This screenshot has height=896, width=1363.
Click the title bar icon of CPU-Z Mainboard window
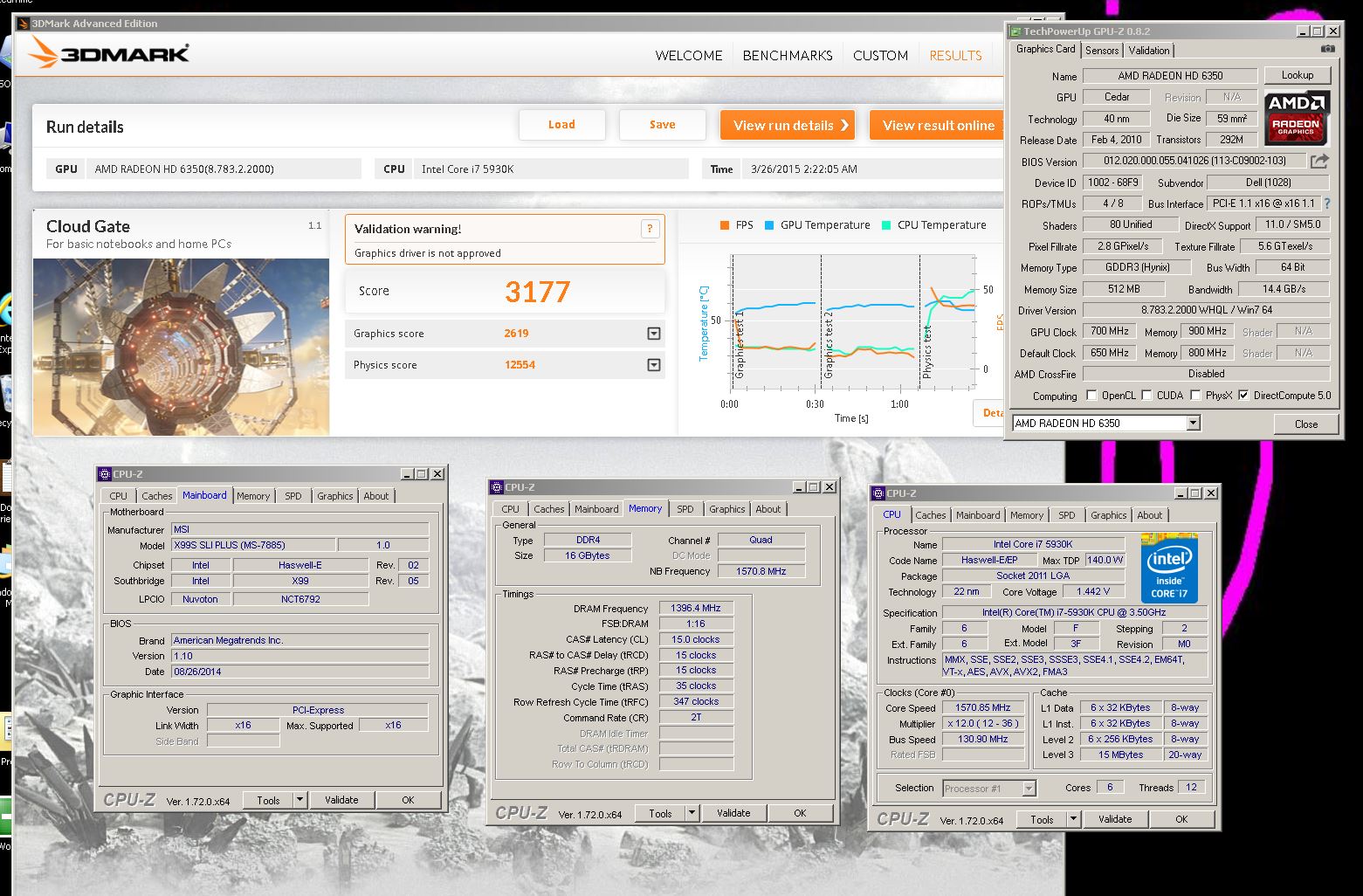click(105, 474)
